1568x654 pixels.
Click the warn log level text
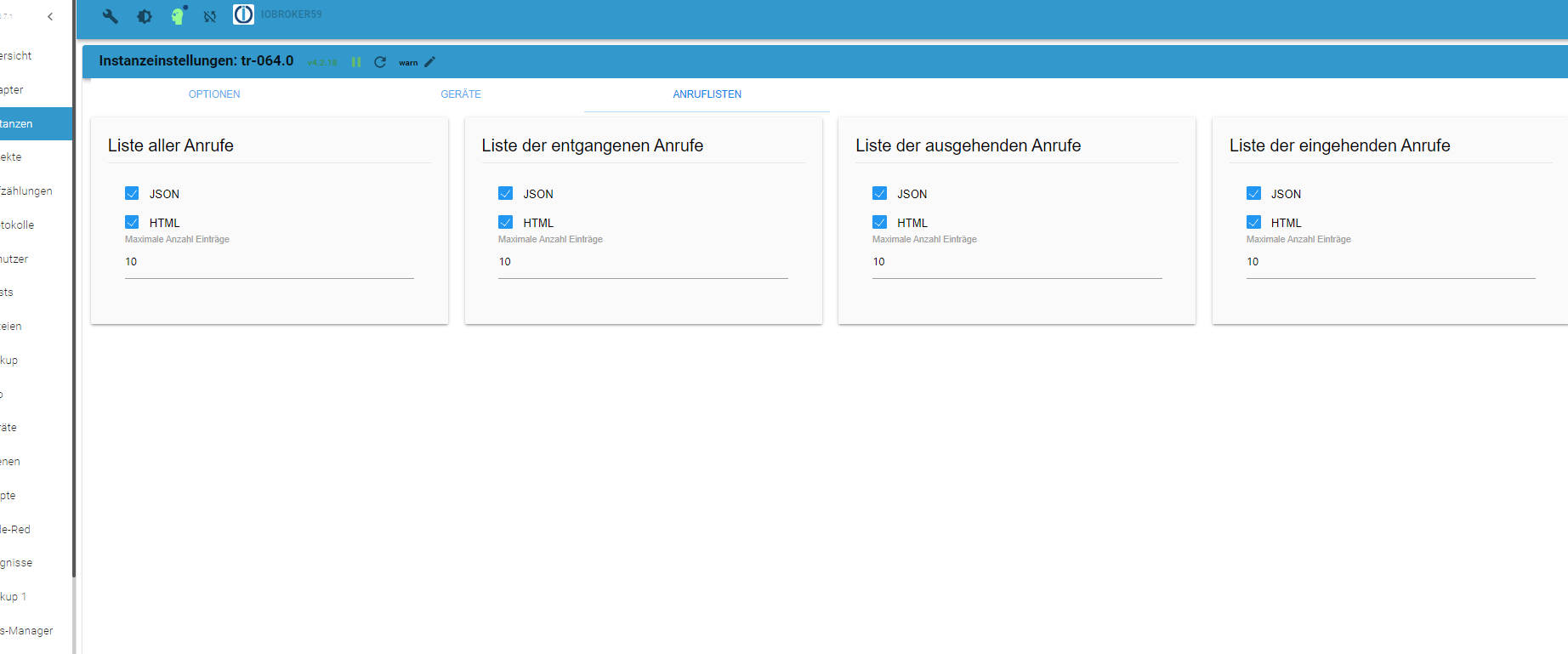point(408,63)
